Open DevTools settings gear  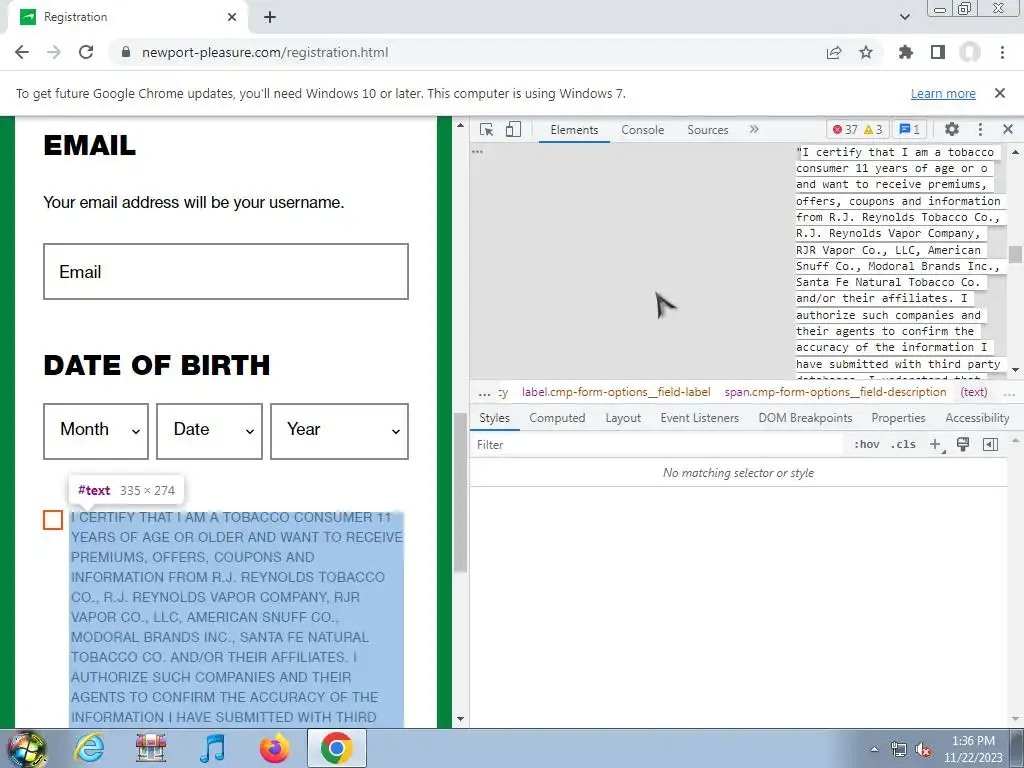(952, 129)
